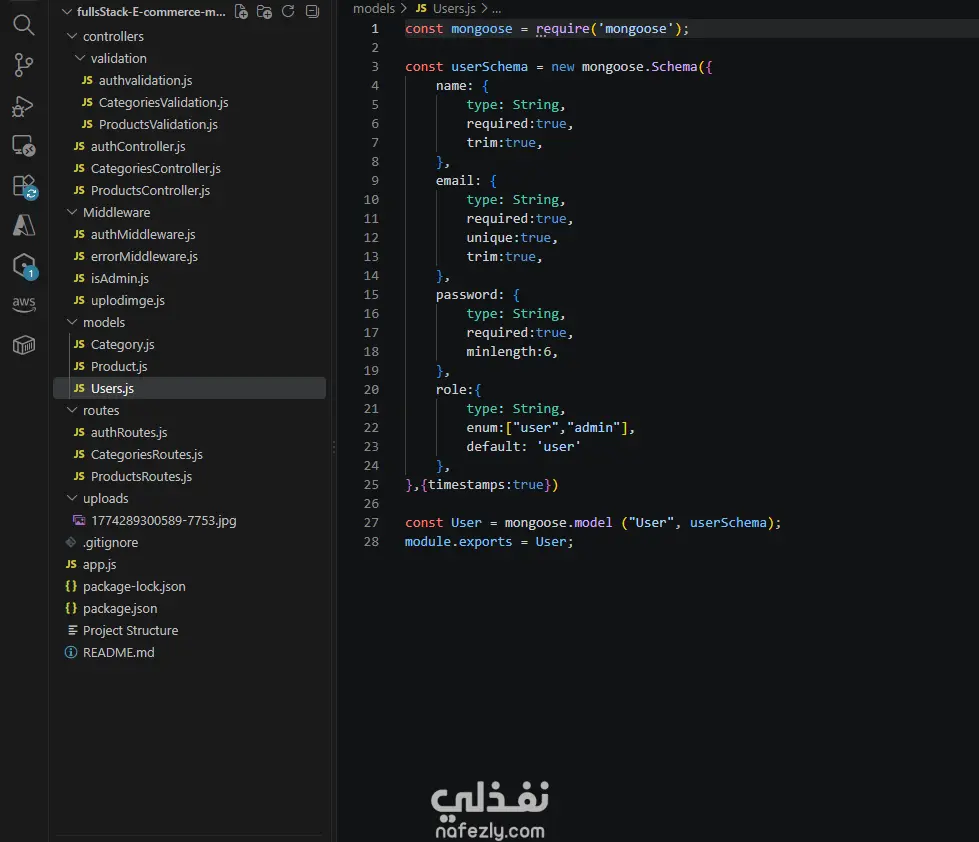
Task: Click line number 1 in gutter
Action: (x=375, y=29)
